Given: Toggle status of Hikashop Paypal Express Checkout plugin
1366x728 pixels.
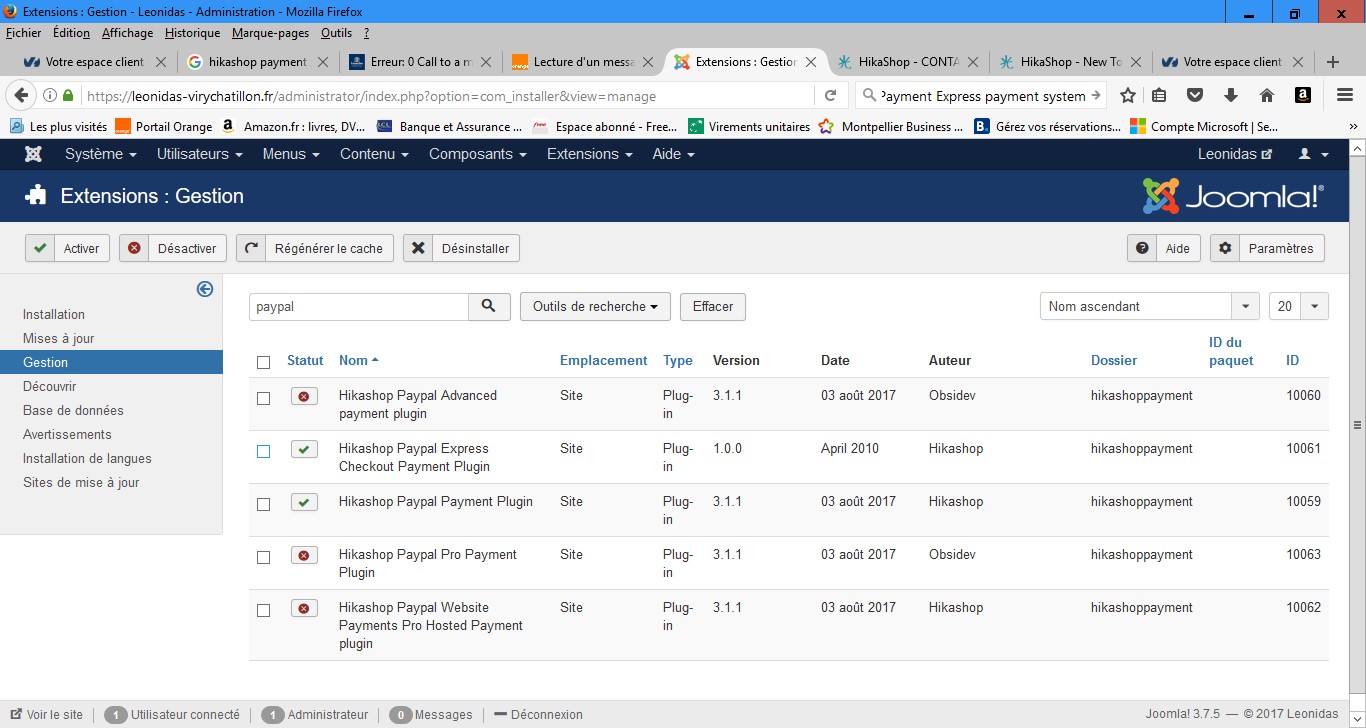Looking at the screenshot, I should (x=304, y=450).
